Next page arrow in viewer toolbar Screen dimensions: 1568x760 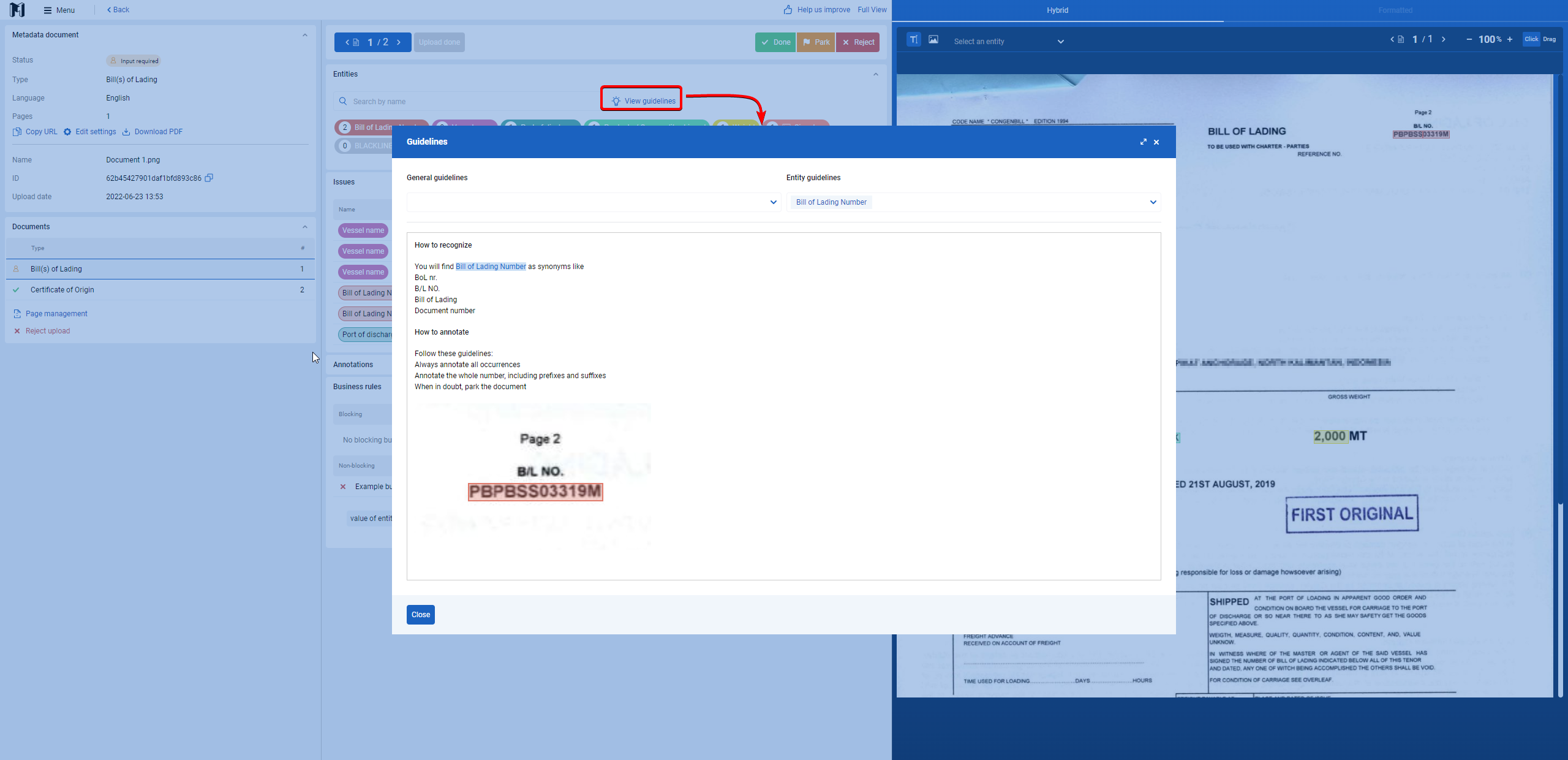click(x=1444, y=39)
